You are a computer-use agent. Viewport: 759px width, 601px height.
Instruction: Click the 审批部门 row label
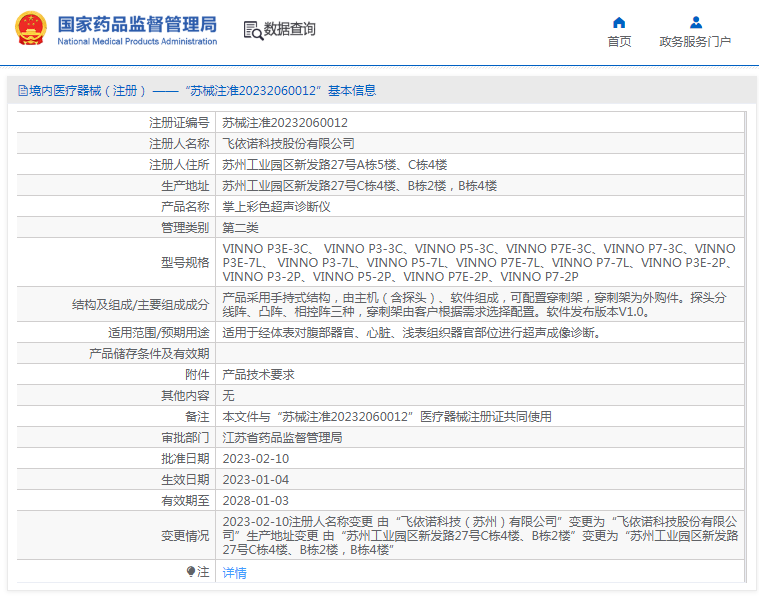coord(185,437)
